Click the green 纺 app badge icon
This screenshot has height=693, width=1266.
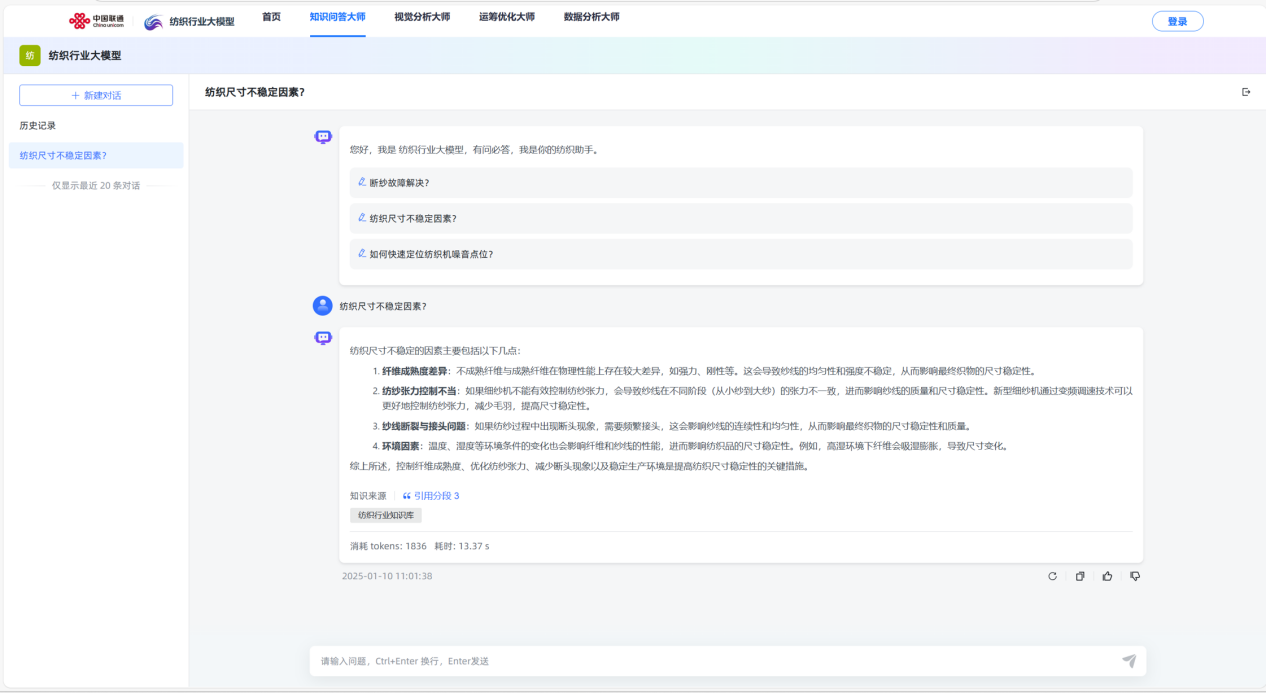tap(30, 56)
